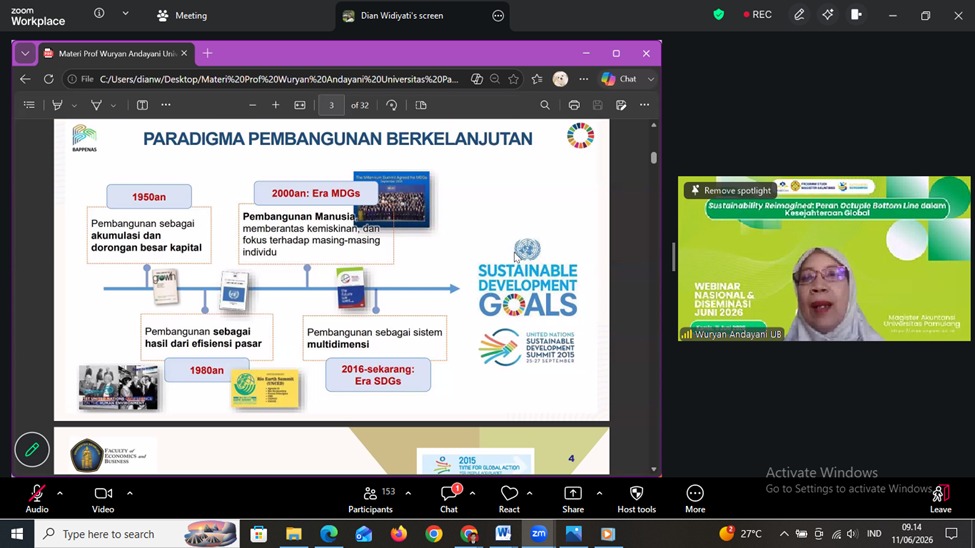Open the PDF toolbar more options
This screenshot has height=548, width=975.
click(644, 105)
